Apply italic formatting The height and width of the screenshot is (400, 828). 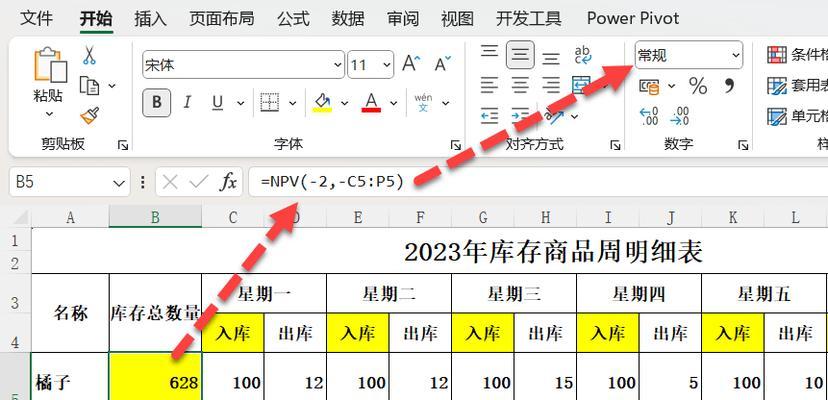pos(186,102)
